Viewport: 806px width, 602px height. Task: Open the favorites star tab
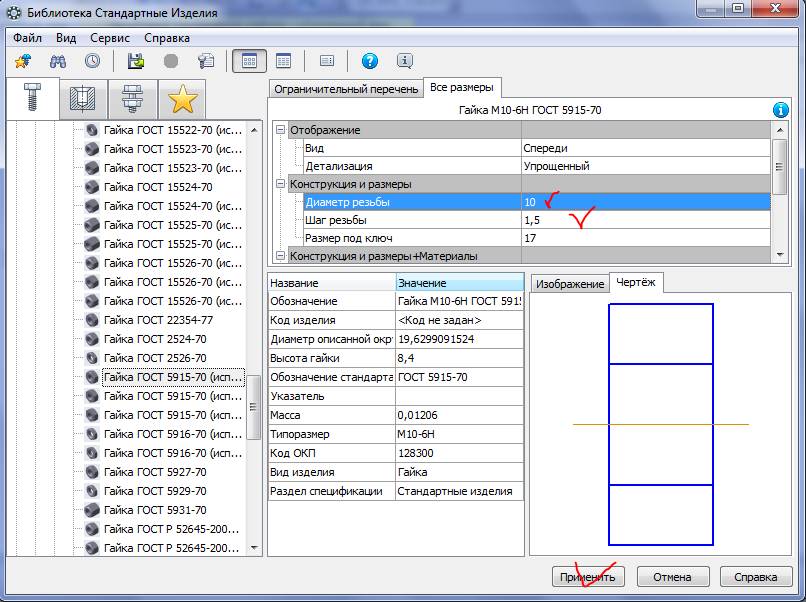click(x=182, y=99)
